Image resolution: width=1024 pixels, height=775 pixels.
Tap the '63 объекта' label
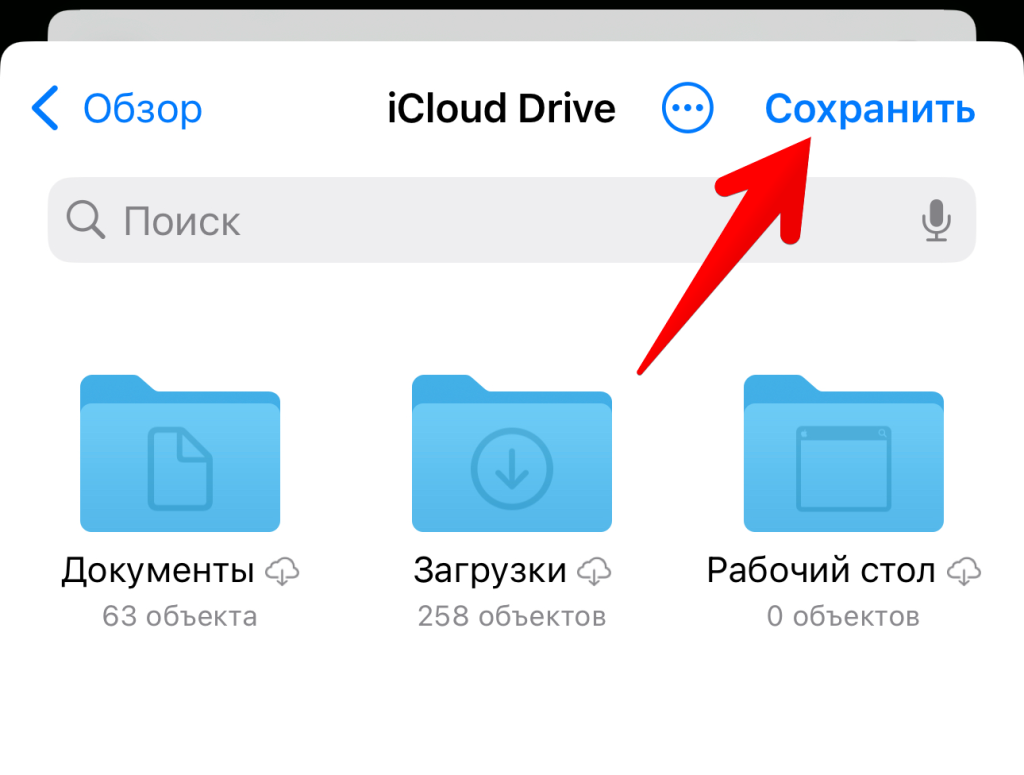pos(180,616)
